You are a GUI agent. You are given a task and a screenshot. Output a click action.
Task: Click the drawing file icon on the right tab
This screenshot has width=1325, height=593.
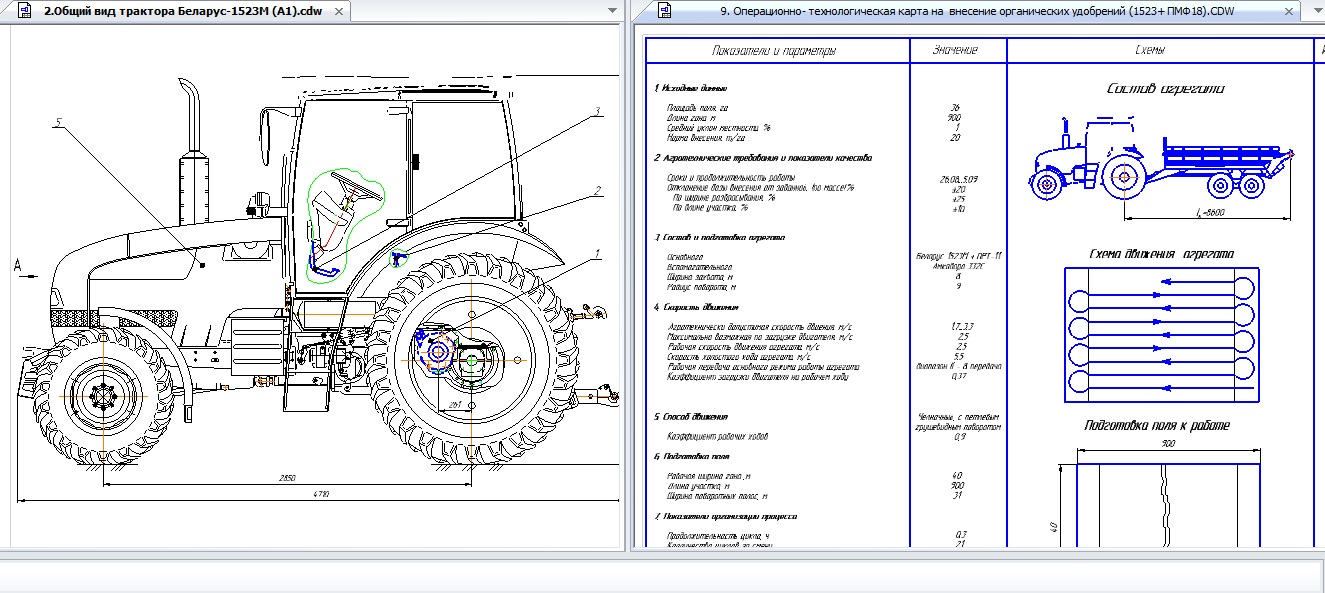[663, 11]
